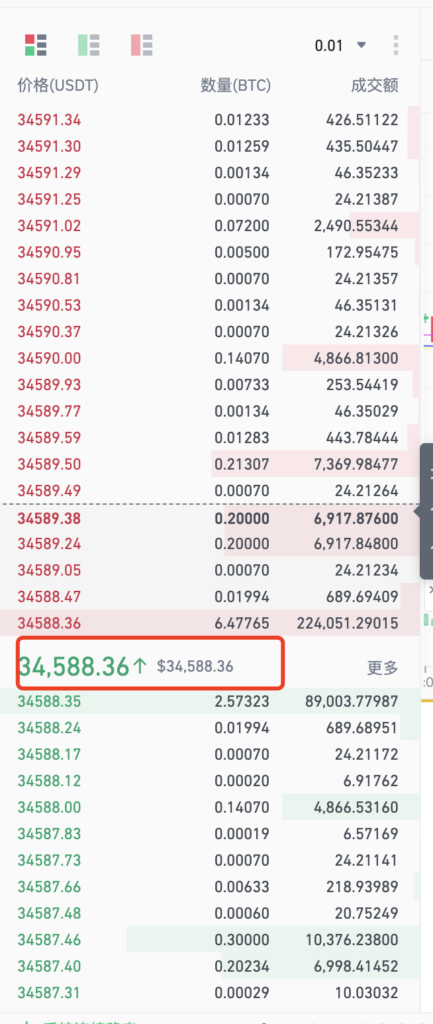Viewport: 433px width, 1024px height.
Task: Click green up arrow beside last price
Action: [x=140, y=666]
